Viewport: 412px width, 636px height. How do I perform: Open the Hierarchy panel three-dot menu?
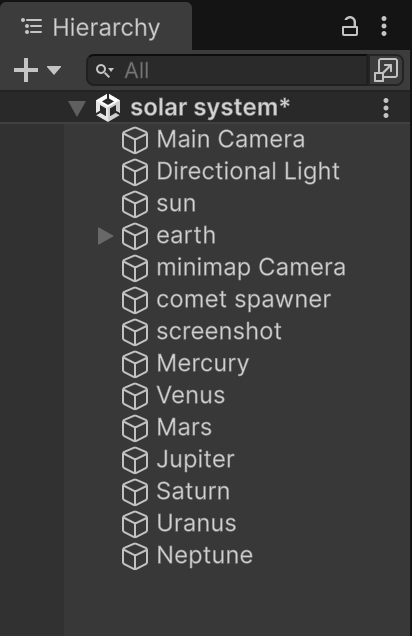tap(384, 27)
